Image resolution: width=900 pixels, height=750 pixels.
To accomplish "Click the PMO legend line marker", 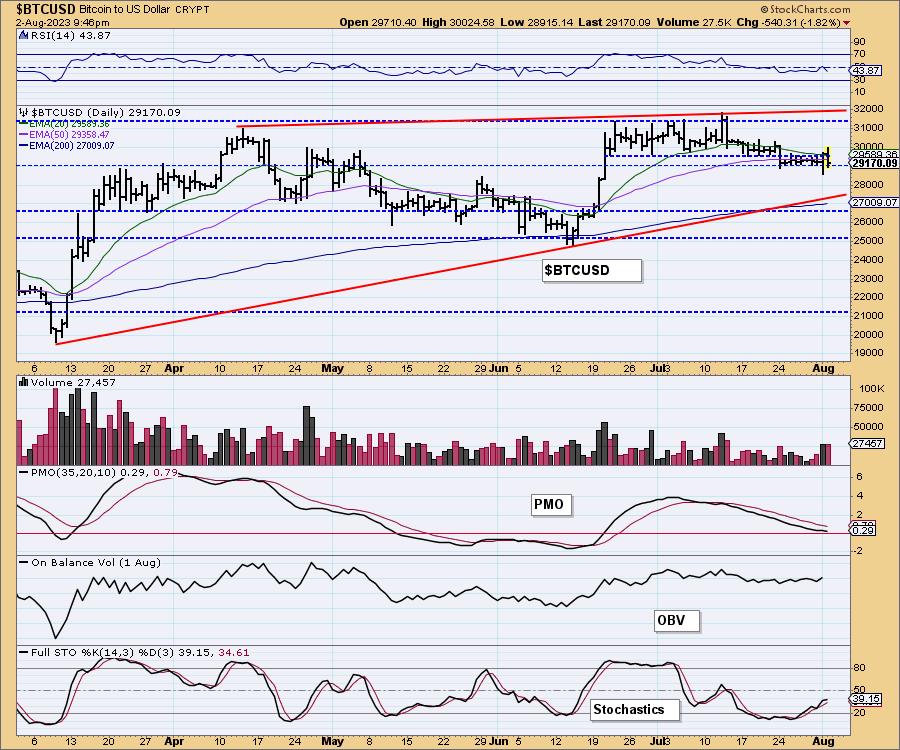I will pos(24,472).
